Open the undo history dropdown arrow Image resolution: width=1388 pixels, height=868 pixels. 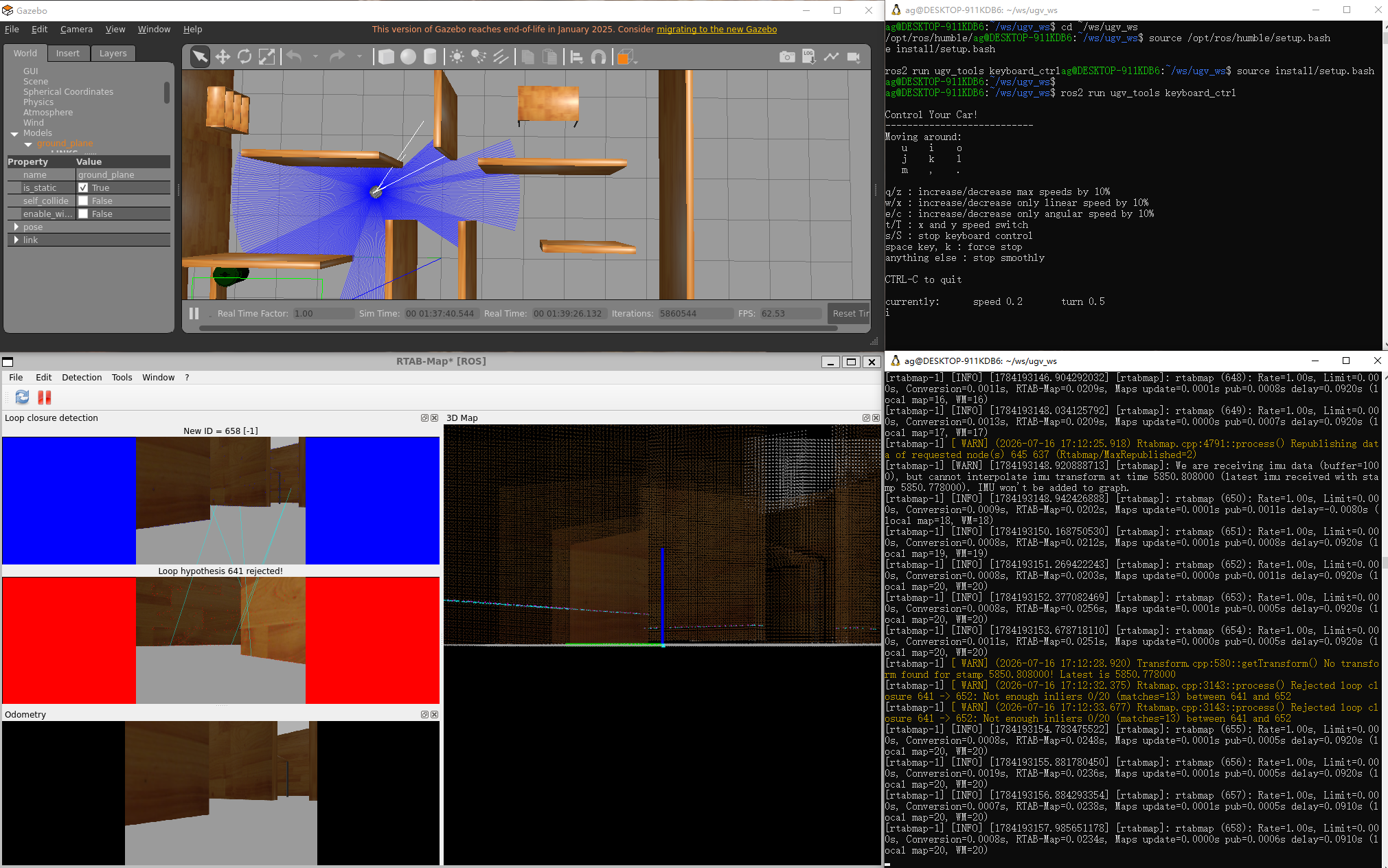coord(316,57)
